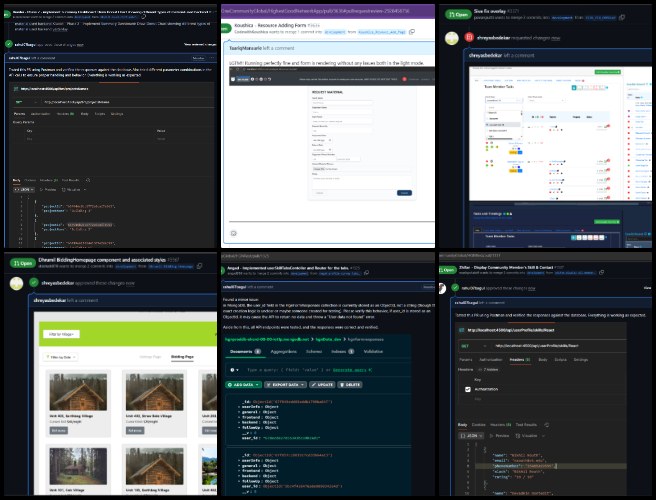Toggle the Authorization header checkbox in Postman
The height and width of the screenshot is (500, 656).
(468, 389)
